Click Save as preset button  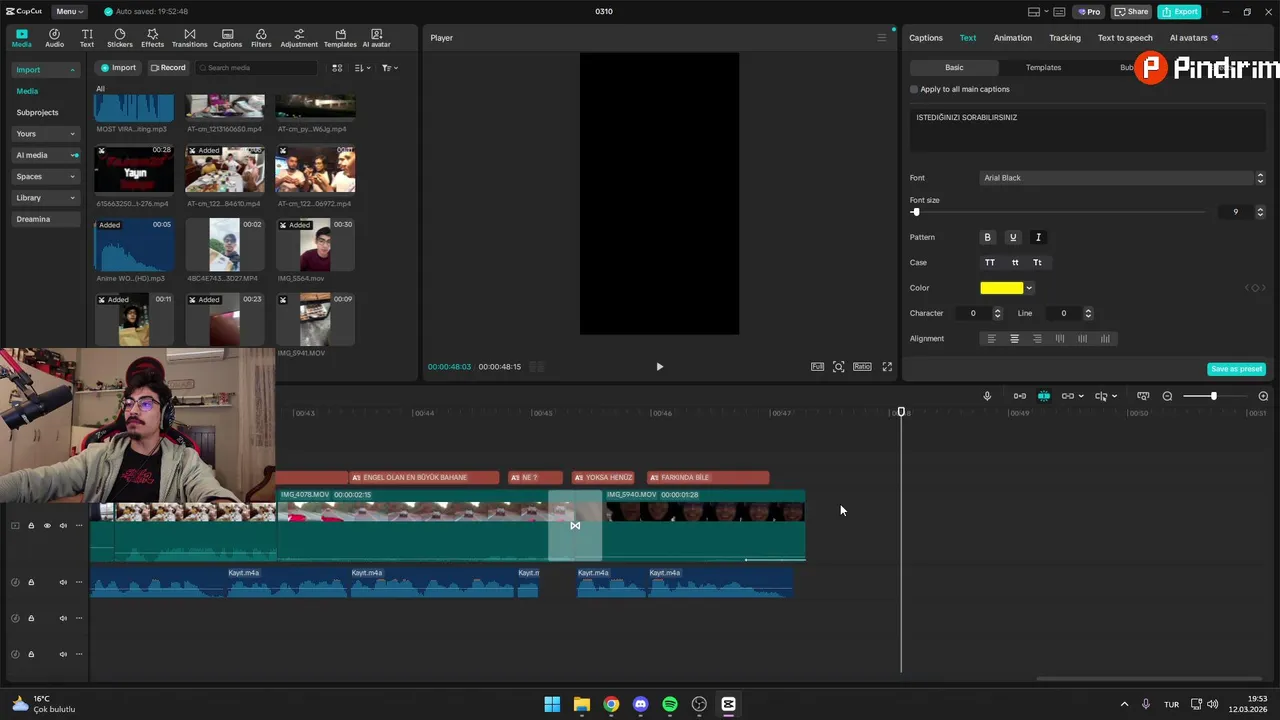pyautogui.click(x=1236, y=369)
